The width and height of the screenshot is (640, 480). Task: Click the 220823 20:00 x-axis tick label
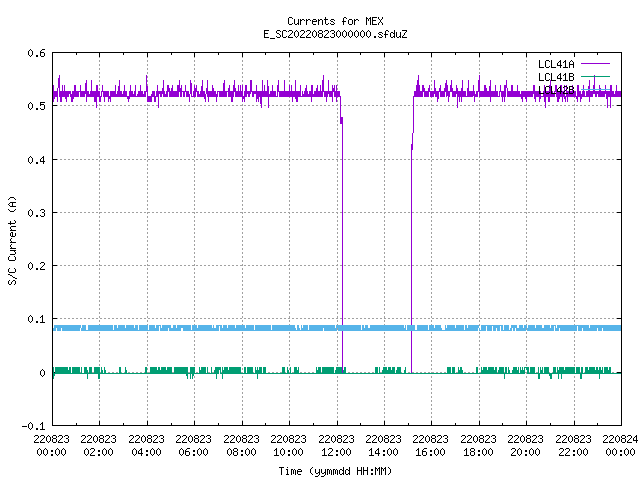(526, 446)
